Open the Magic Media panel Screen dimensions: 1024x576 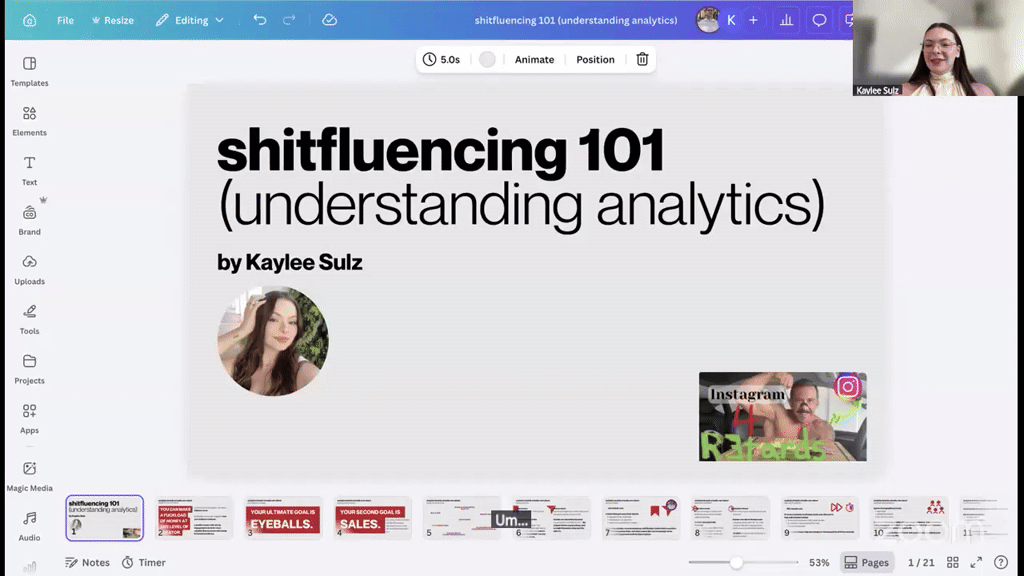29,476
